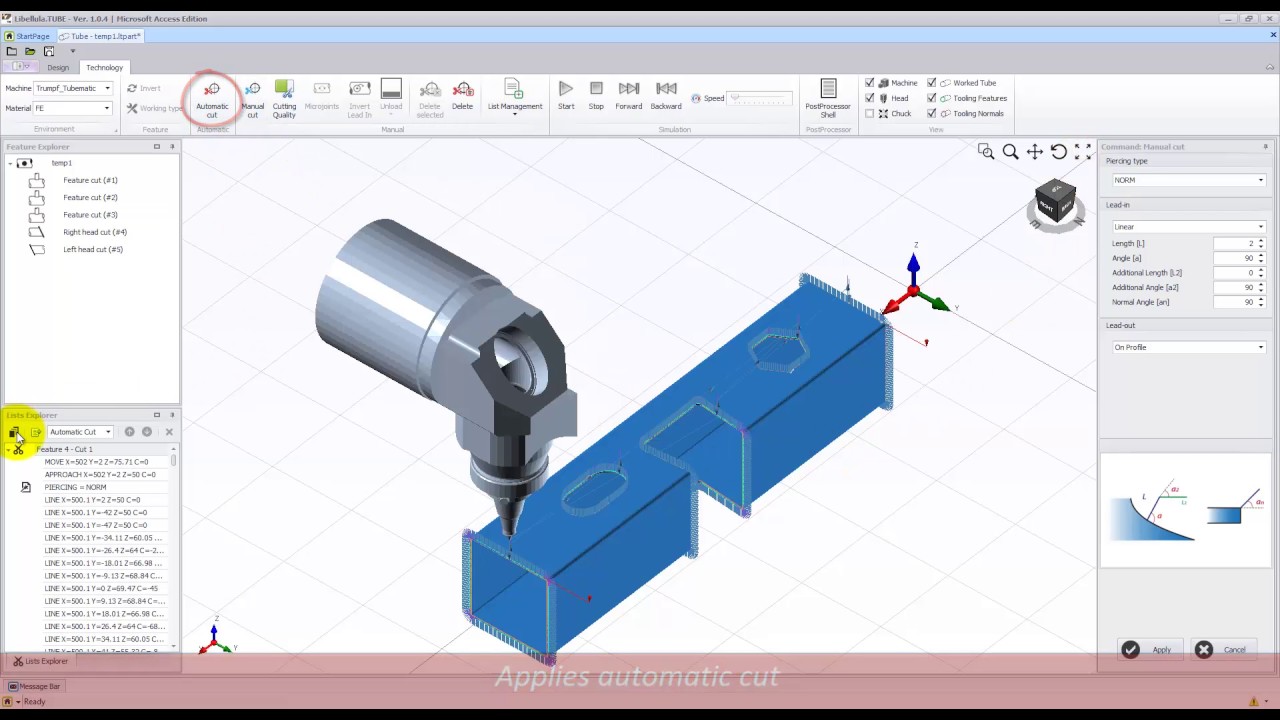Move the list item up with the arrow

[x=129, y=432]
